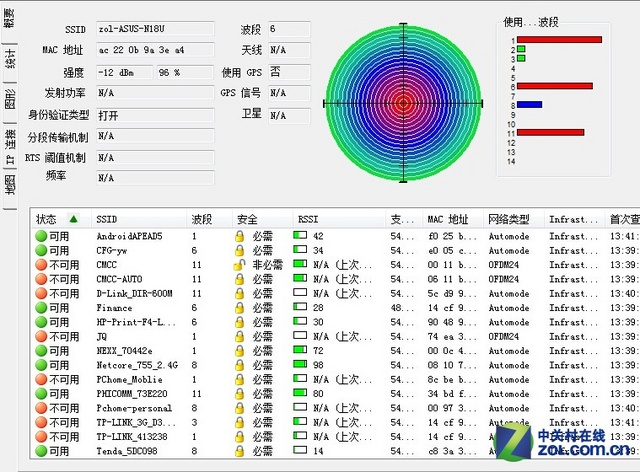Click the red status icon for D-Link_DIR-600M
The image size is (640, 472).
pyautogui.click(x=41, y=293)
